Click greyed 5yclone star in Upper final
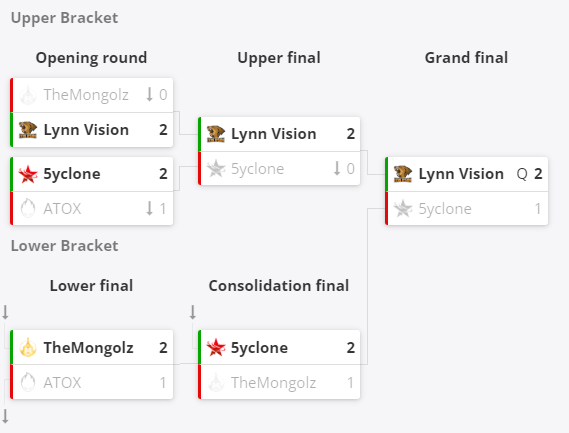The width and height of the screenshot is (569, 433). [x=216, y=169]
